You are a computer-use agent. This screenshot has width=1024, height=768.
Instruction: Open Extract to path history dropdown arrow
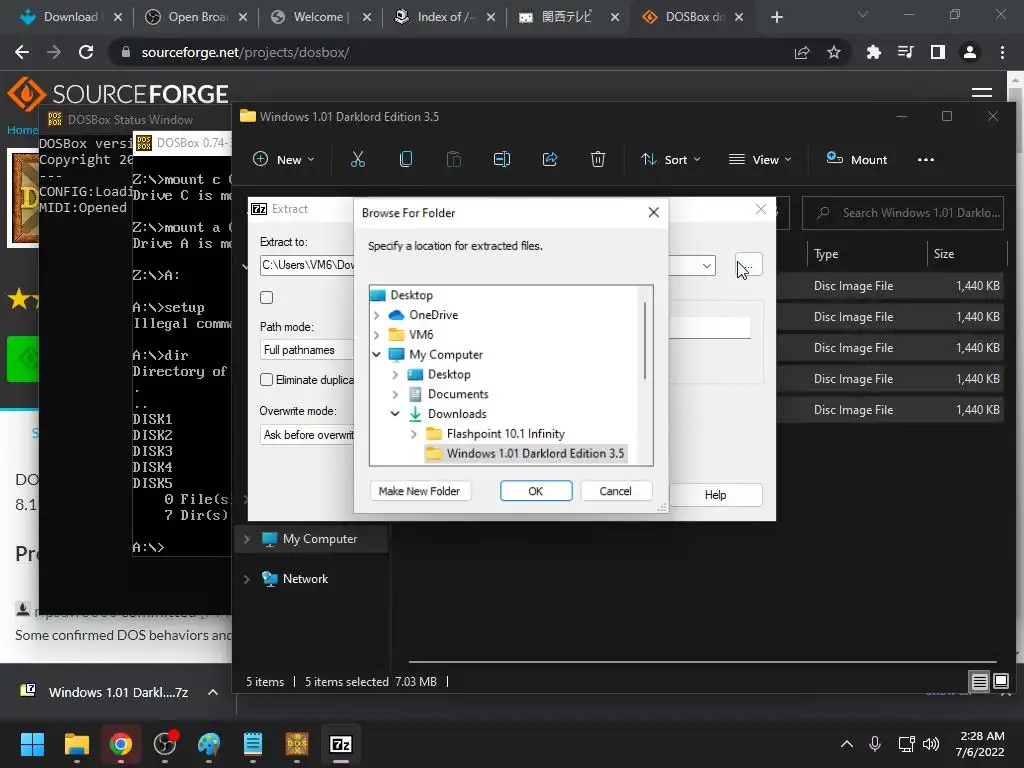(707, 265)
